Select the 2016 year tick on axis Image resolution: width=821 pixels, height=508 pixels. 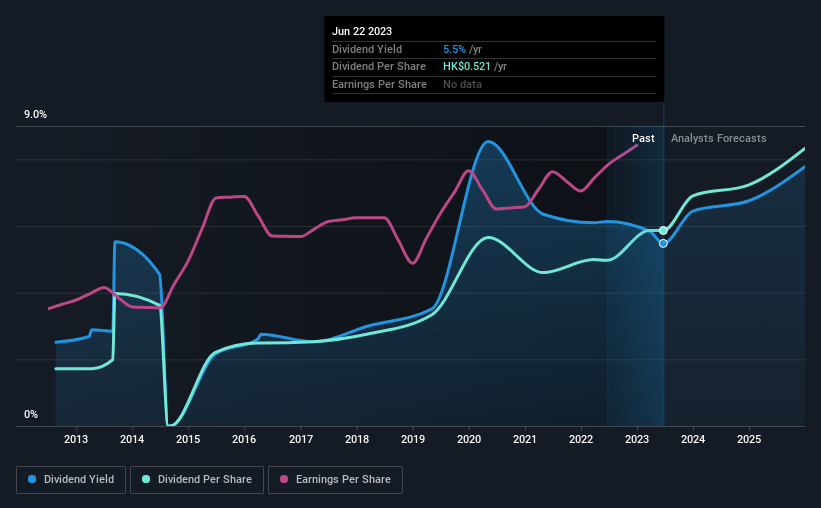(x=244, y=439)
